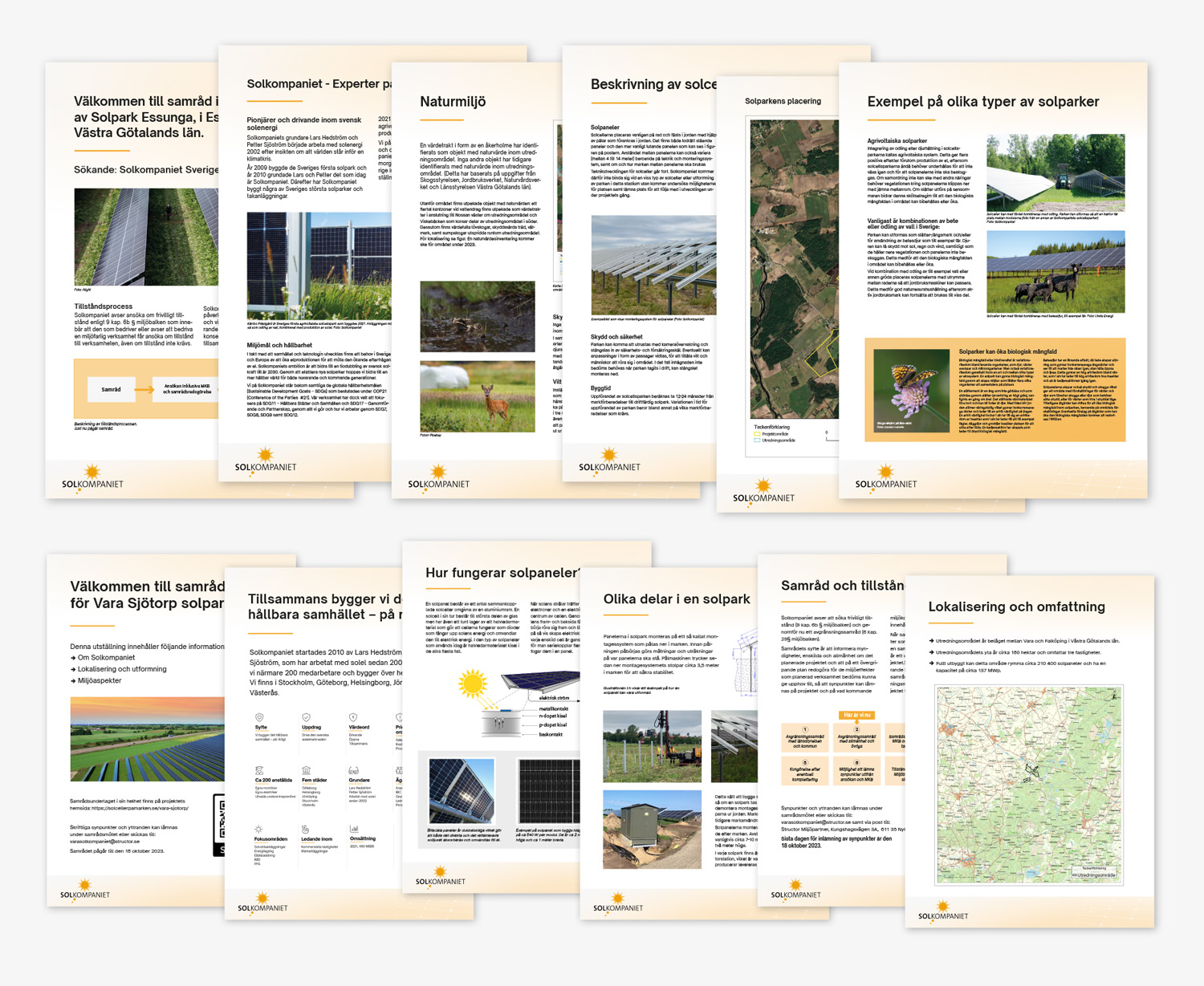Click the butterfly on flower photo
The image size is (1204, 986).
tap(911, 391)
